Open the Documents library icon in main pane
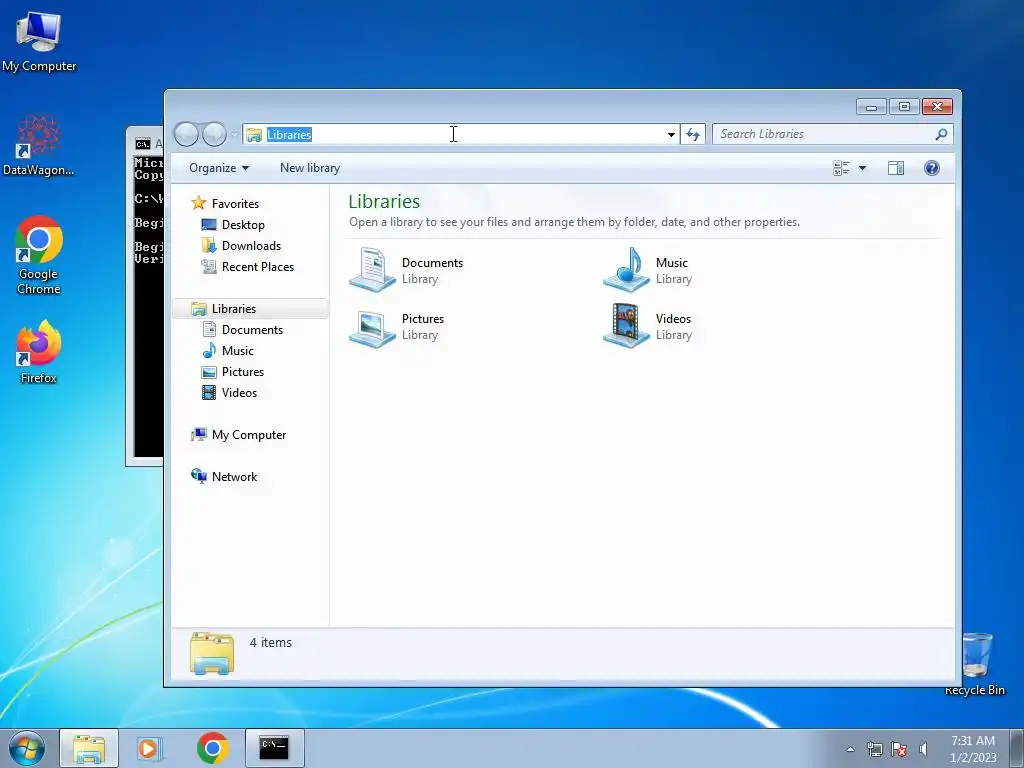Image resolution: width=1024 pixels, height=768 pixels. click(x=372, y=270)
